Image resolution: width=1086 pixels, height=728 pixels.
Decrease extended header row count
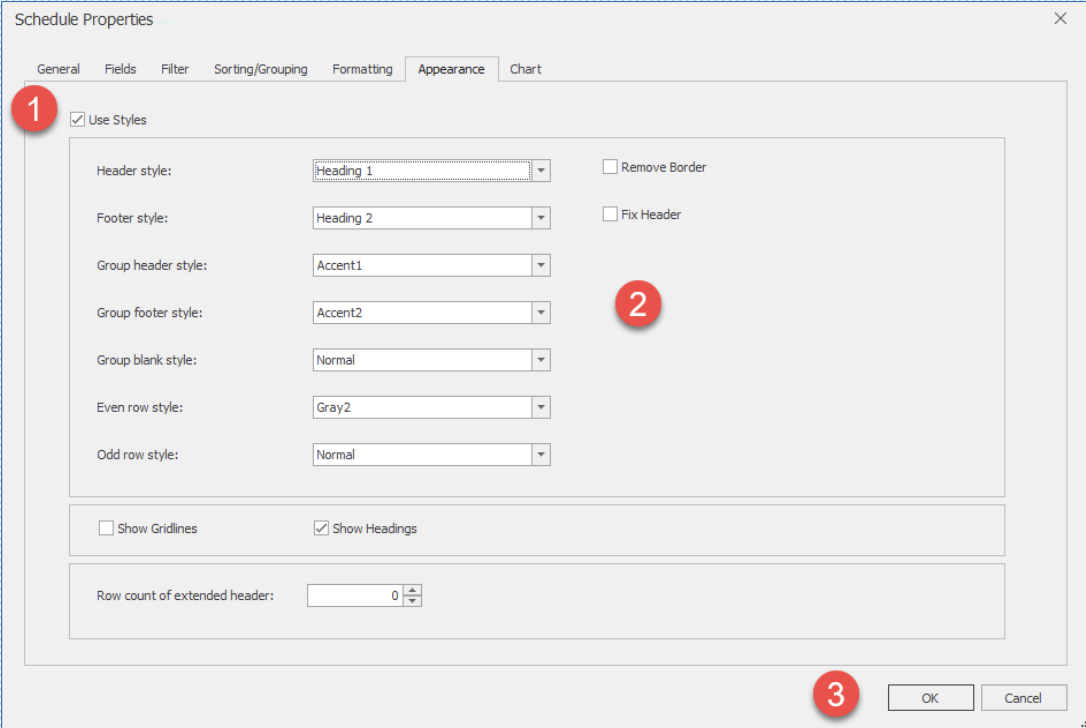tap(413, 601)
